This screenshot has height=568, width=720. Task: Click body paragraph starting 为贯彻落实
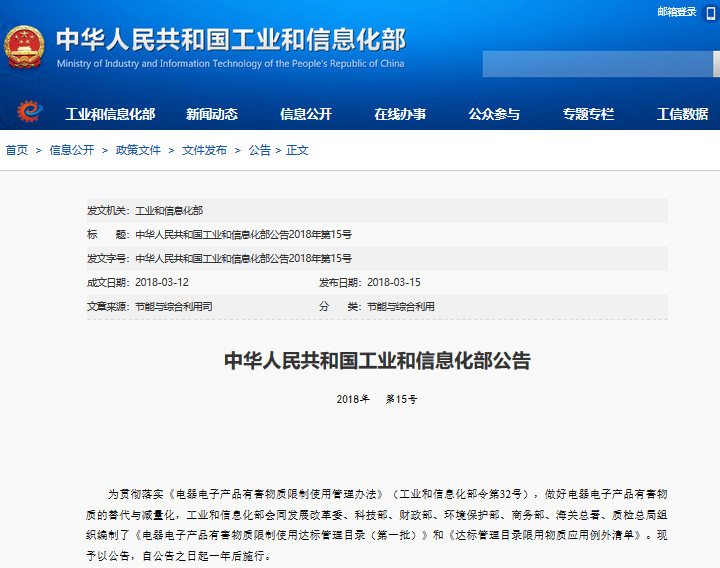(x=377, y=525)
